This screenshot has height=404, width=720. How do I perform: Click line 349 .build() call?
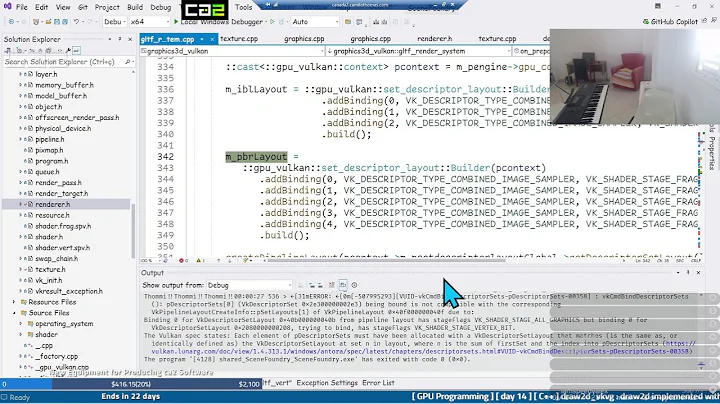287,235
